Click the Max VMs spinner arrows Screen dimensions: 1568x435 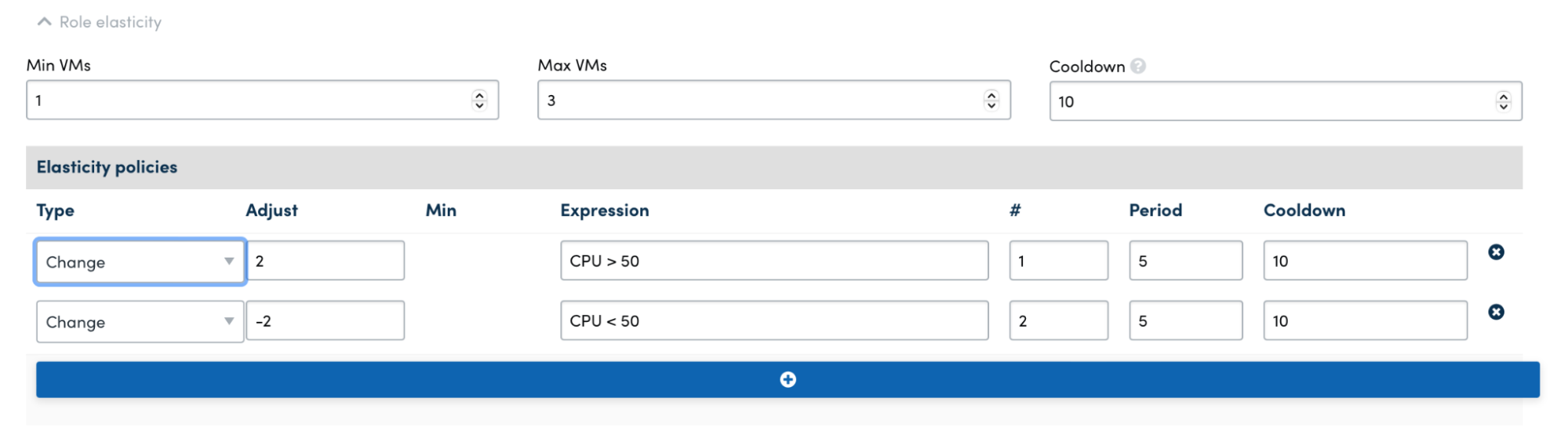pos(991,100)
